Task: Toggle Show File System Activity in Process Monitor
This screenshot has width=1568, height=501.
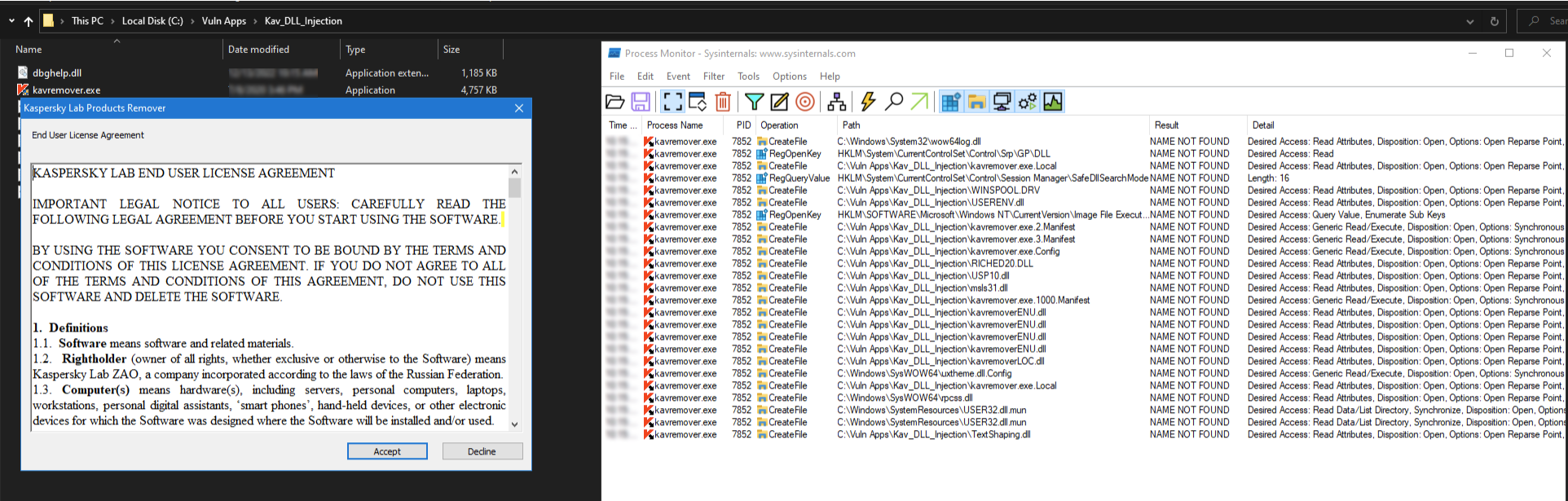Action: [x=976, y=102]
